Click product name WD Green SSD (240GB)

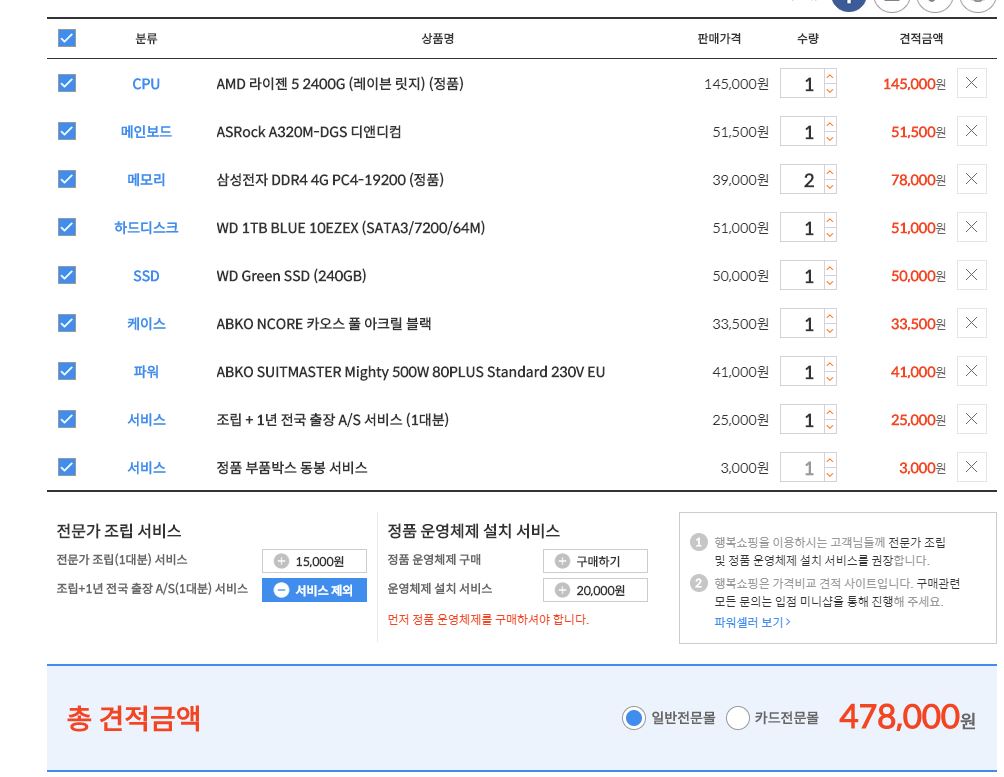click(291, 276)
